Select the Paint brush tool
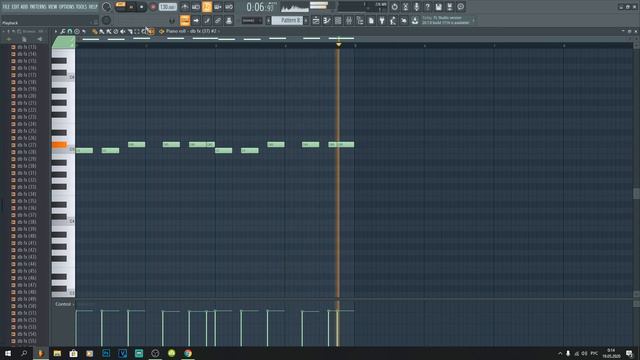 coord(102,31)
